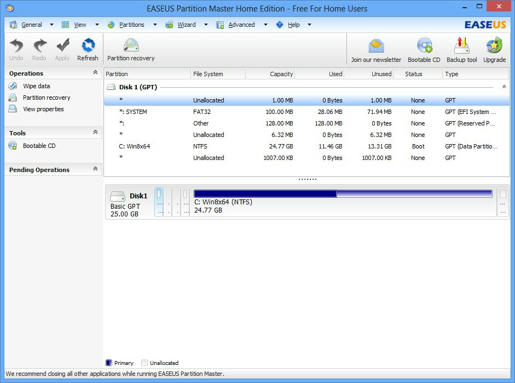Screen dimensions: 515x383
Task: Sort by the Used column header
Action: click(320, 74)
